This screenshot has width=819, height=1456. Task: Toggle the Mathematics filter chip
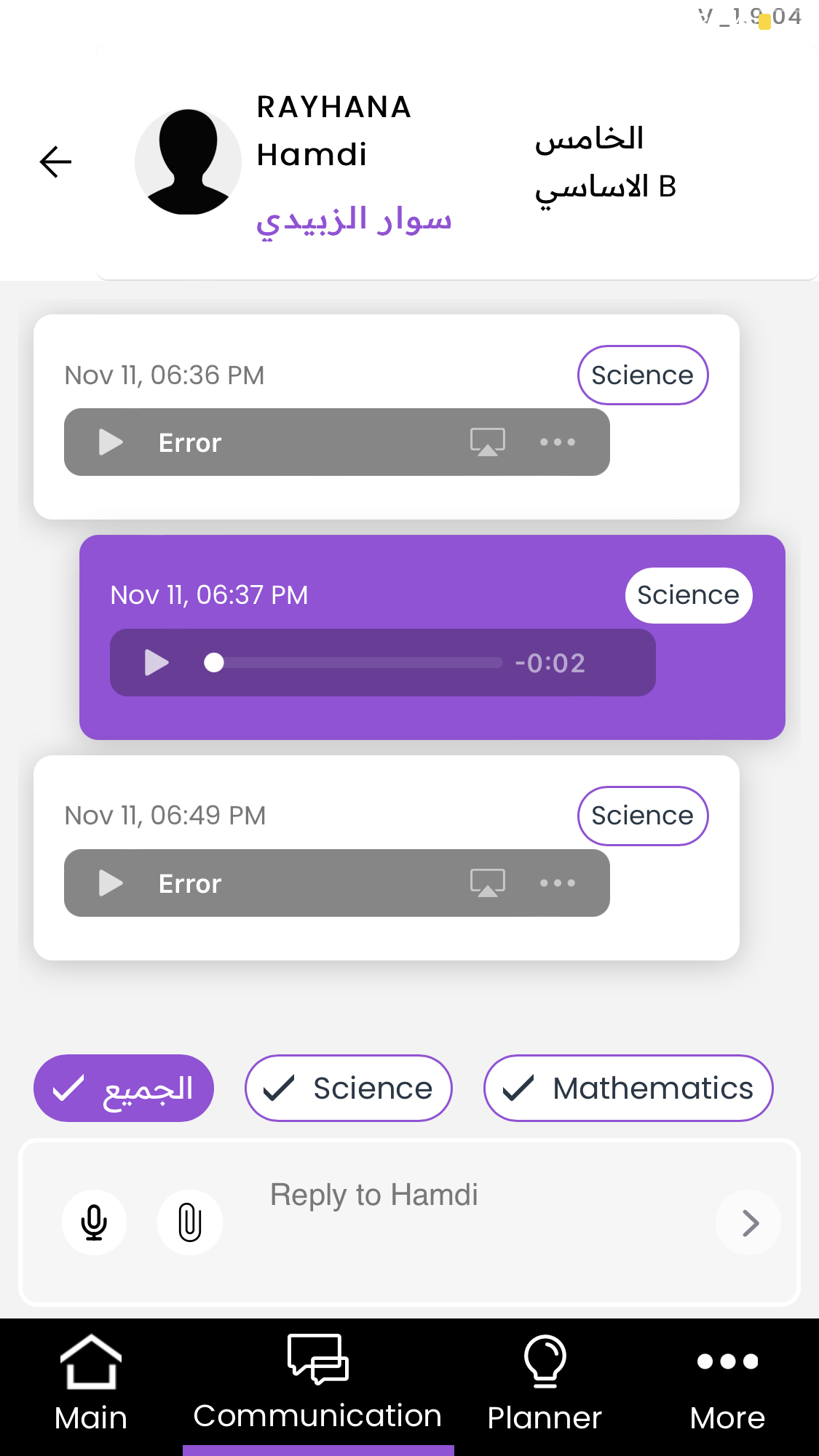628,1089
